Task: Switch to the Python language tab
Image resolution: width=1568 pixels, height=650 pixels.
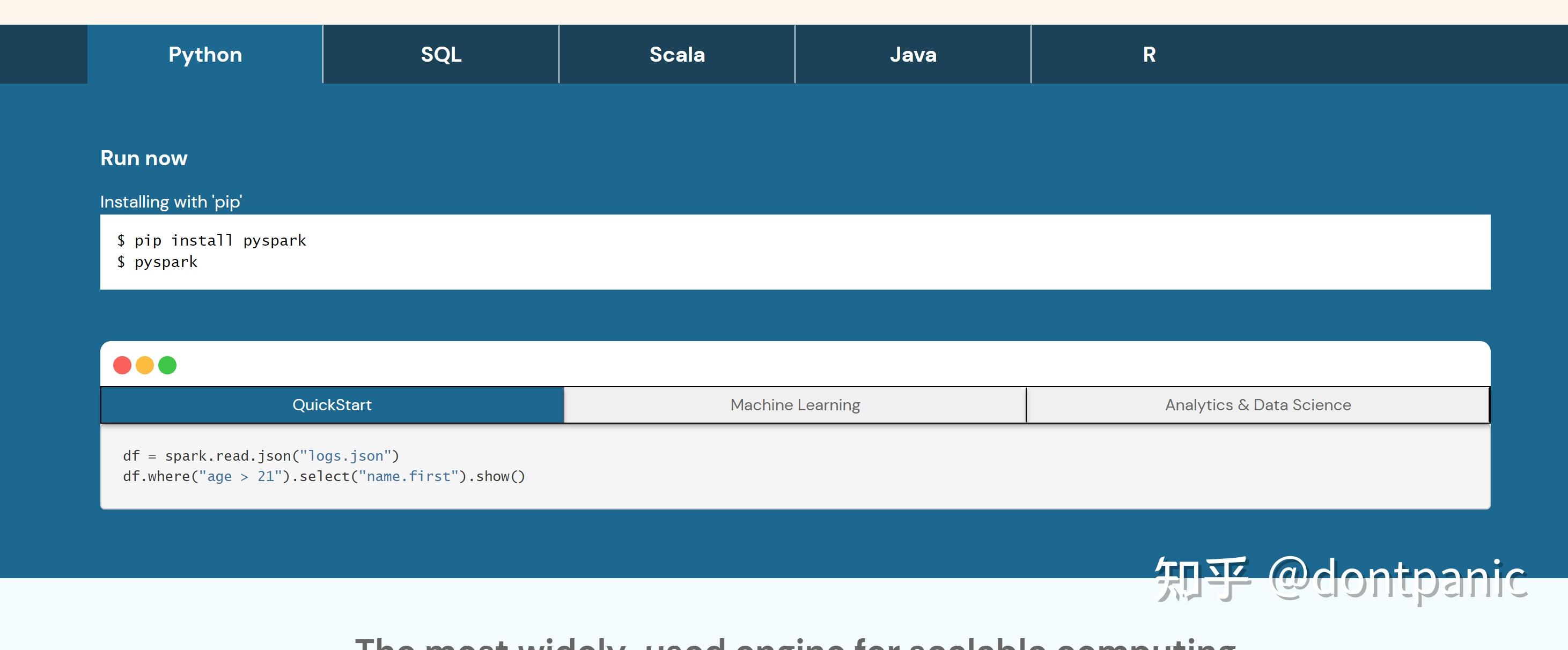Action: click(205, 55)
